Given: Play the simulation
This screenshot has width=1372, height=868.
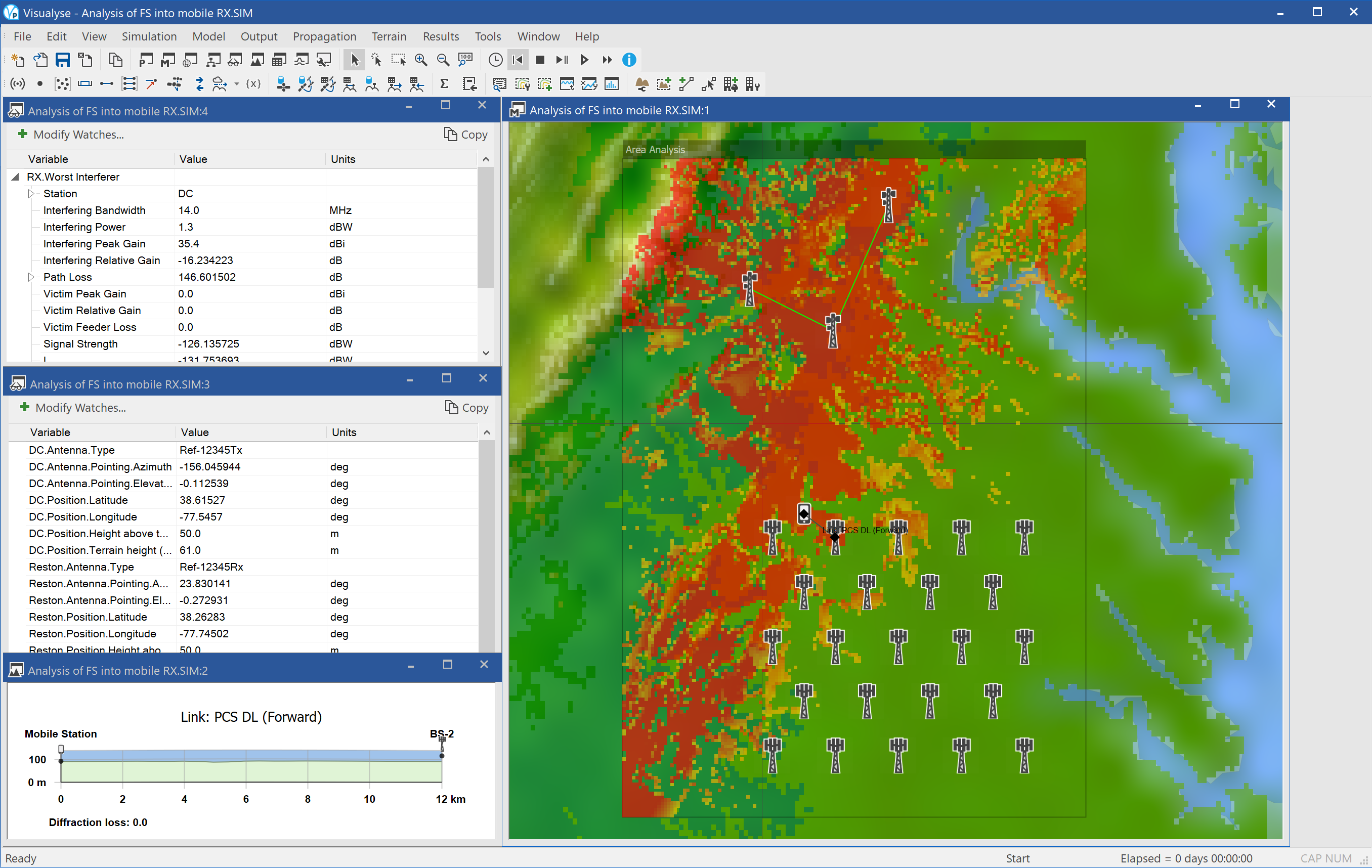Looking at the screenshot, I should [584, 60].
